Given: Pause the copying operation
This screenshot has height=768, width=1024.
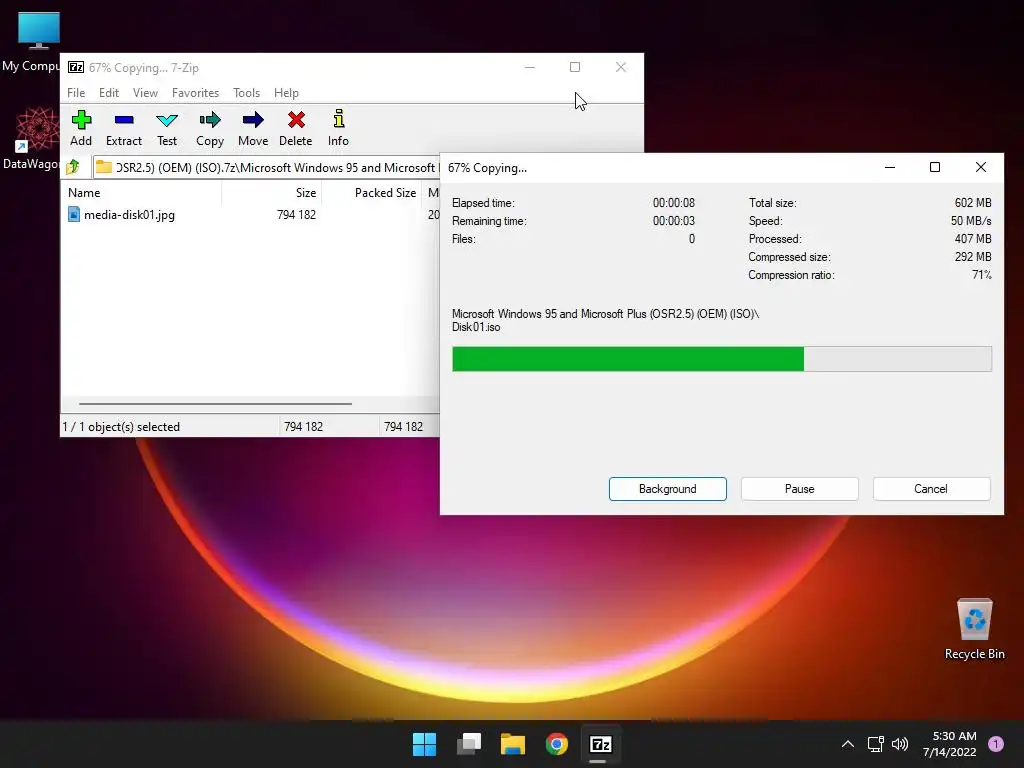Looking at the screenshot, I should click(799, 489).
